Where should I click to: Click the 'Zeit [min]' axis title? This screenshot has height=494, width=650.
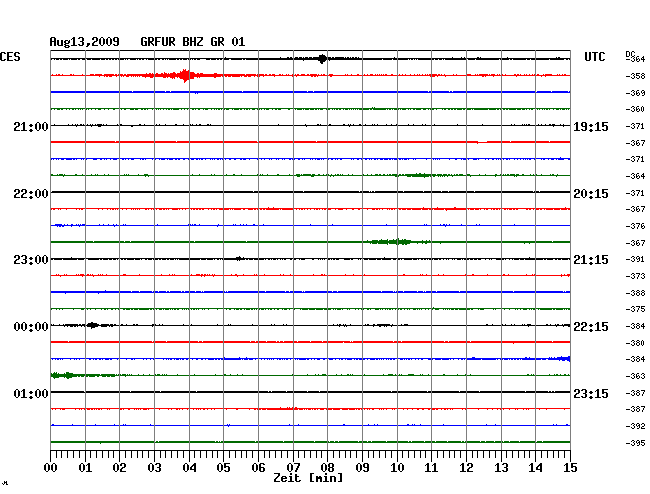pos(308,478)
